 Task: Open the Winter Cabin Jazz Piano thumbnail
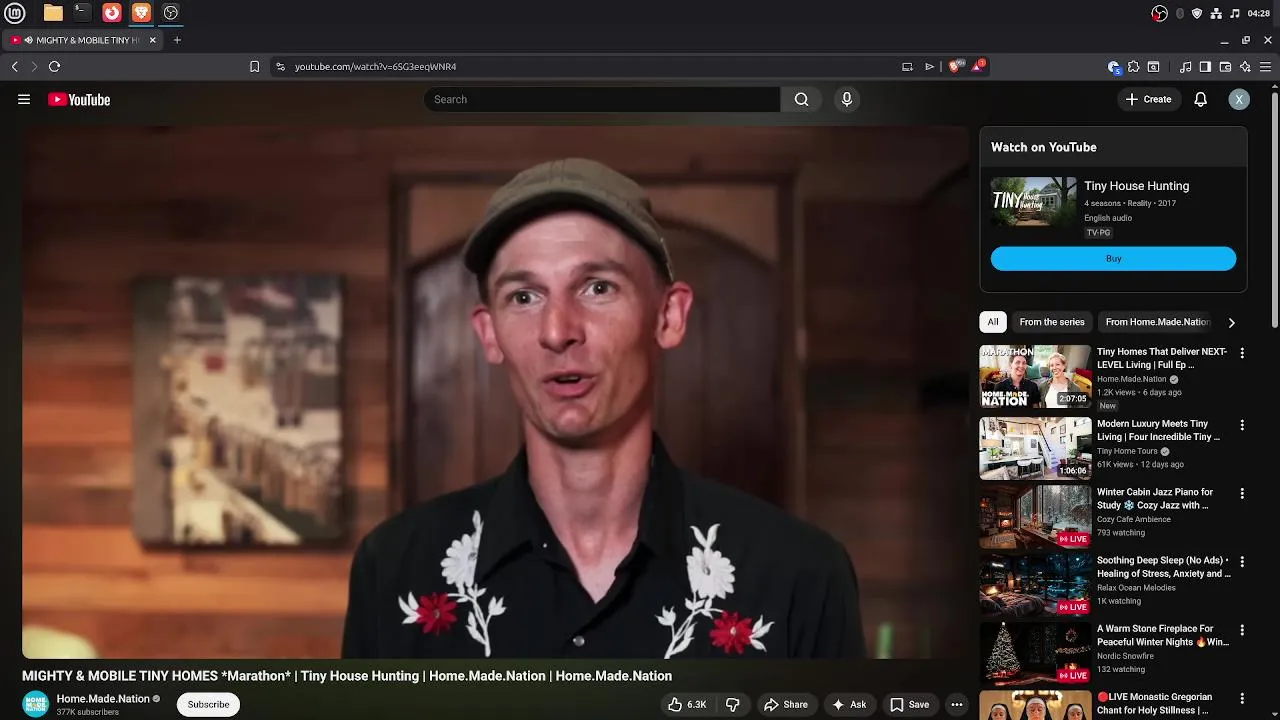[1035, 516]
